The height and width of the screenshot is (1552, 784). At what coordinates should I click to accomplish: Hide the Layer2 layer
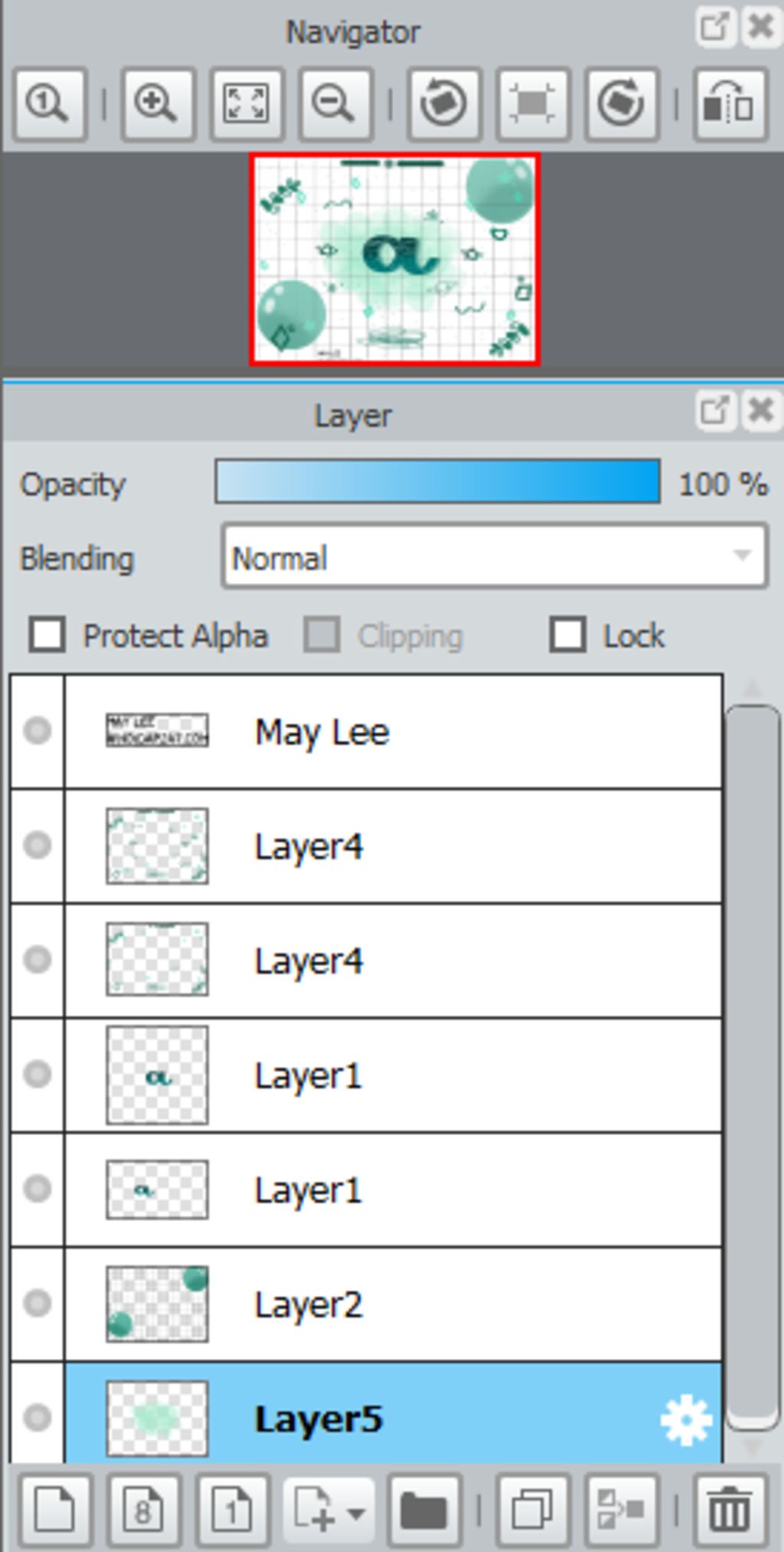pyautogui.click(x=37, y=1302)
